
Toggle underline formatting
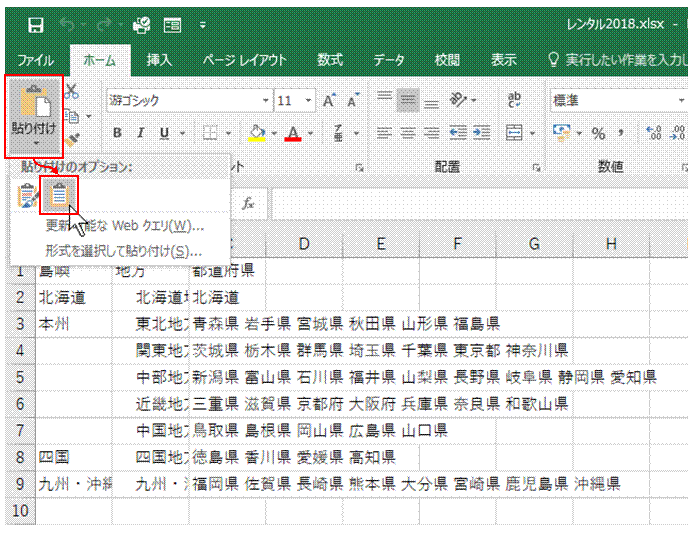[165, 133]
